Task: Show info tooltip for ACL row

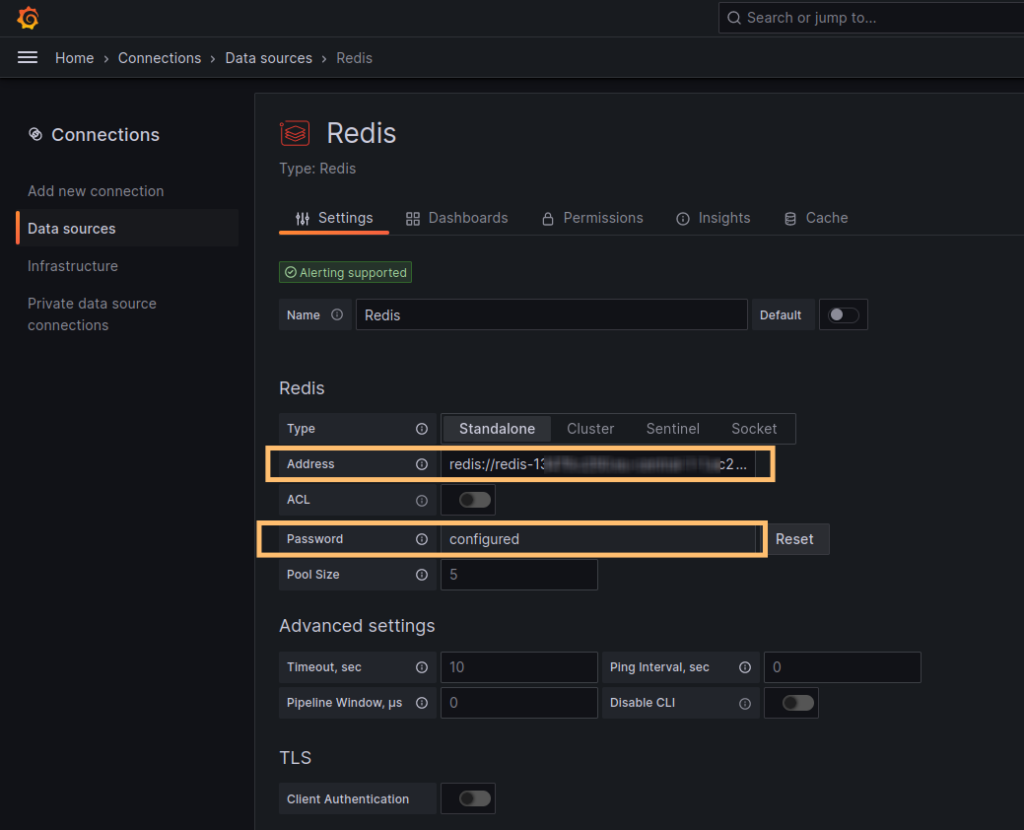Action: [422, 500]
